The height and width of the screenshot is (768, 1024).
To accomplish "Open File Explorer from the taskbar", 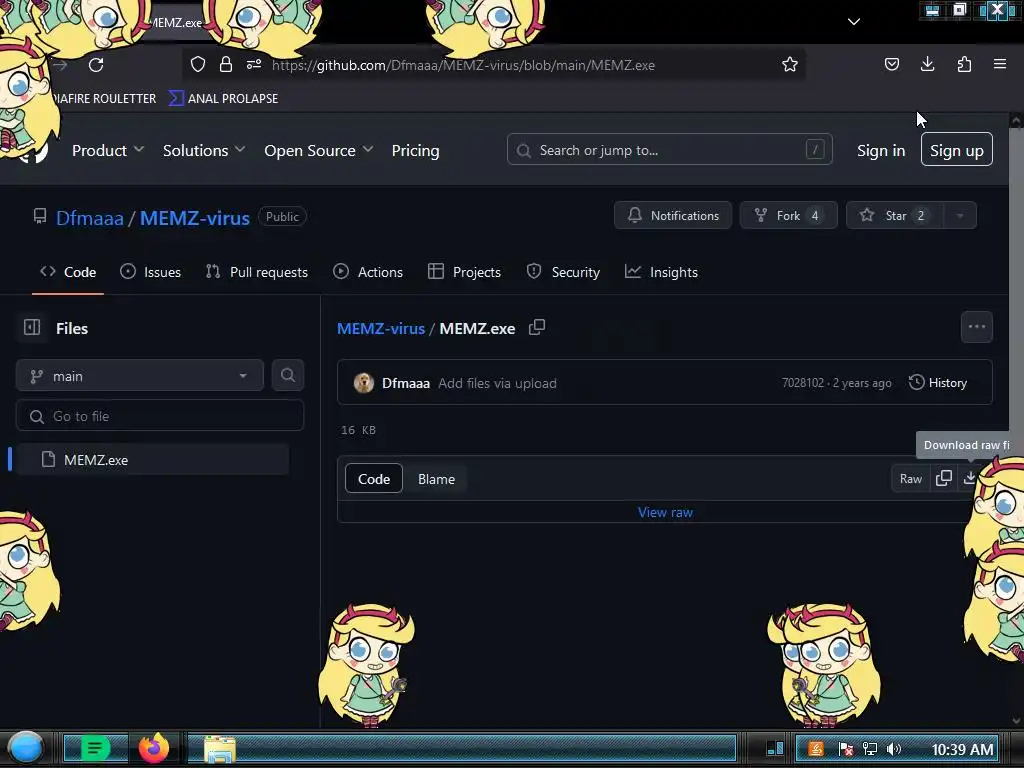I will coord(220,749).
